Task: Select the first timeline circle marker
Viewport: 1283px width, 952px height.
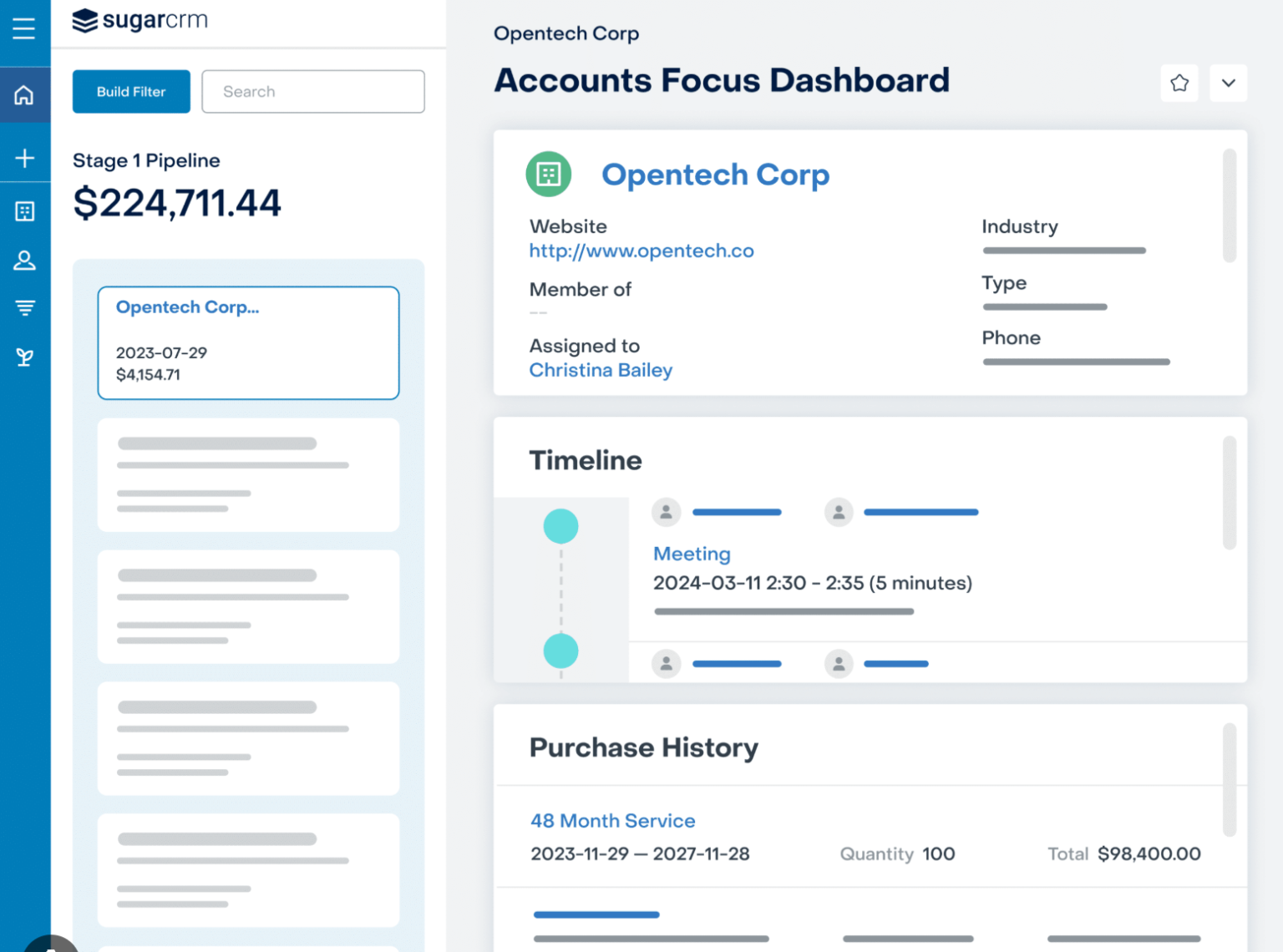Action: click(x=560, y=525)
